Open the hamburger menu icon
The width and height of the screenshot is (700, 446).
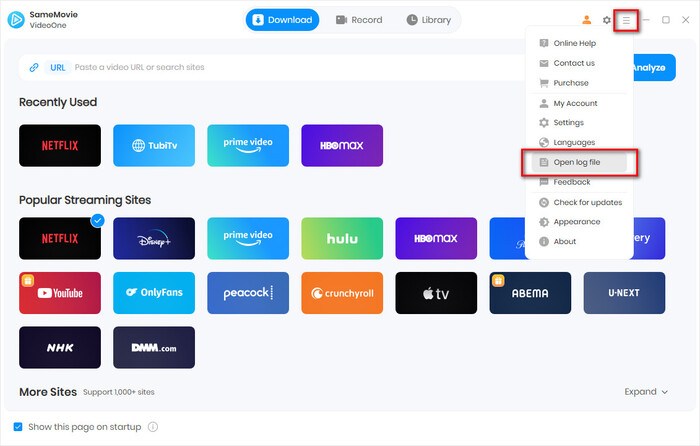[626, 21]
